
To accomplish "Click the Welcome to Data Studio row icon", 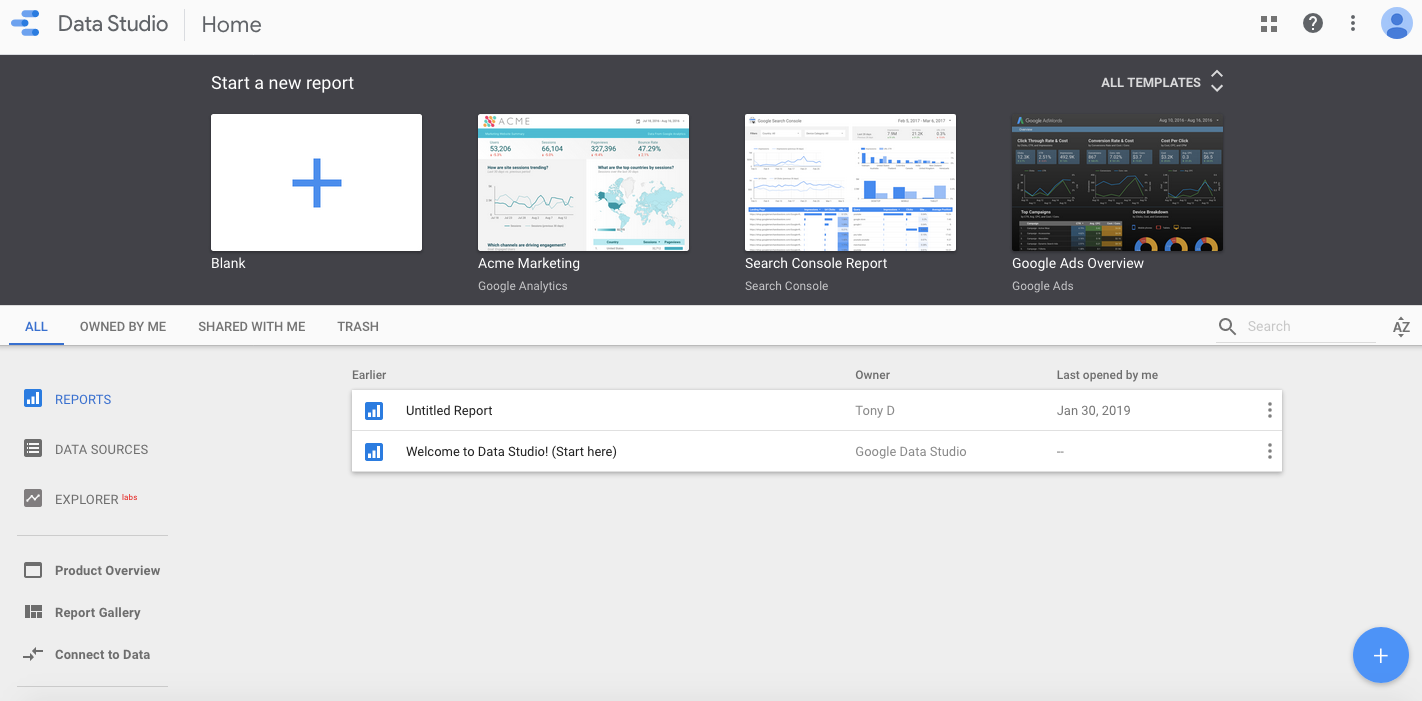I will pyautogui.click(x=374, y=452).
